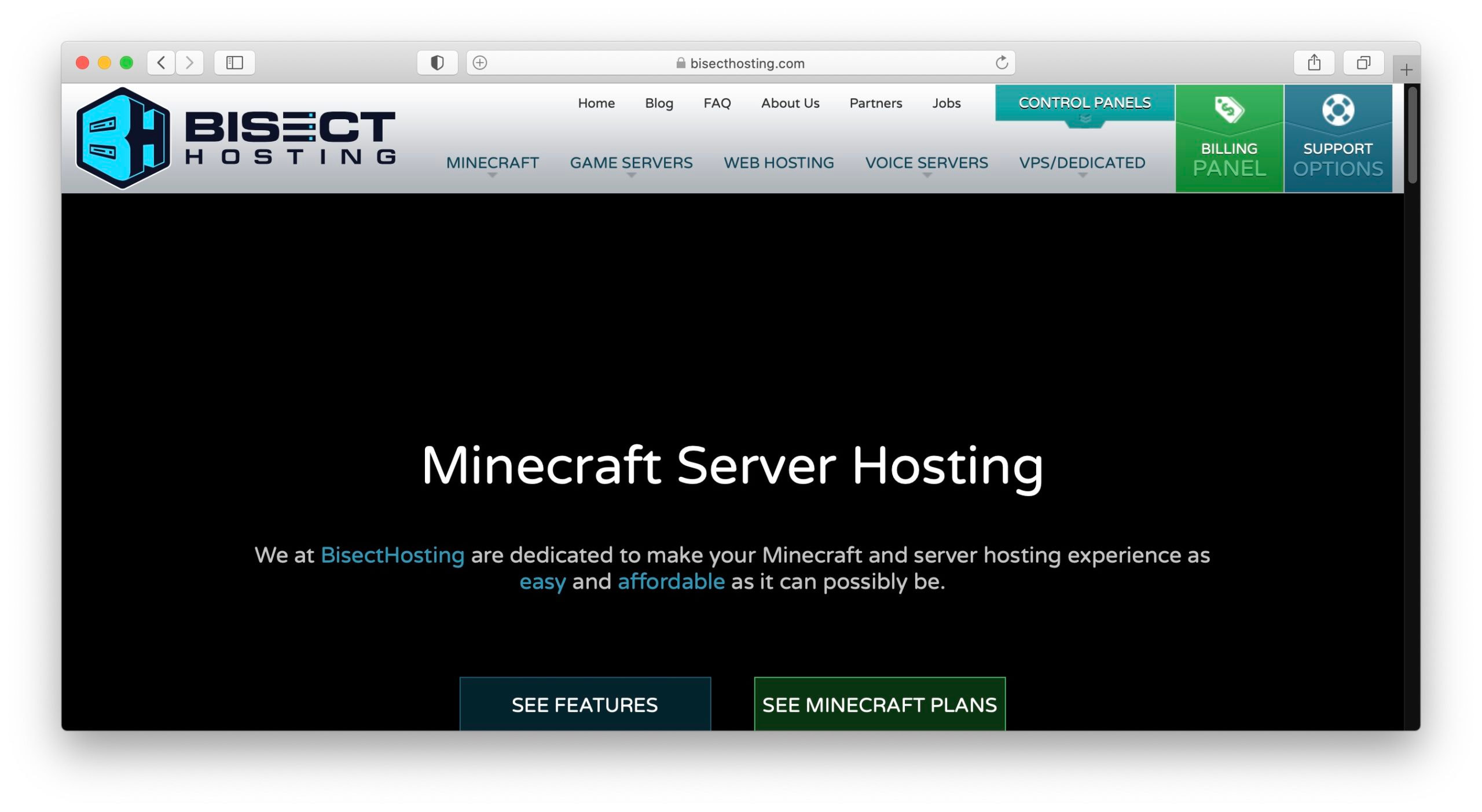The width and height of the screenshot is (1482, 812).
Task: Click SEE MINECRAFT PLANS
Action: (x=880, y=705)
